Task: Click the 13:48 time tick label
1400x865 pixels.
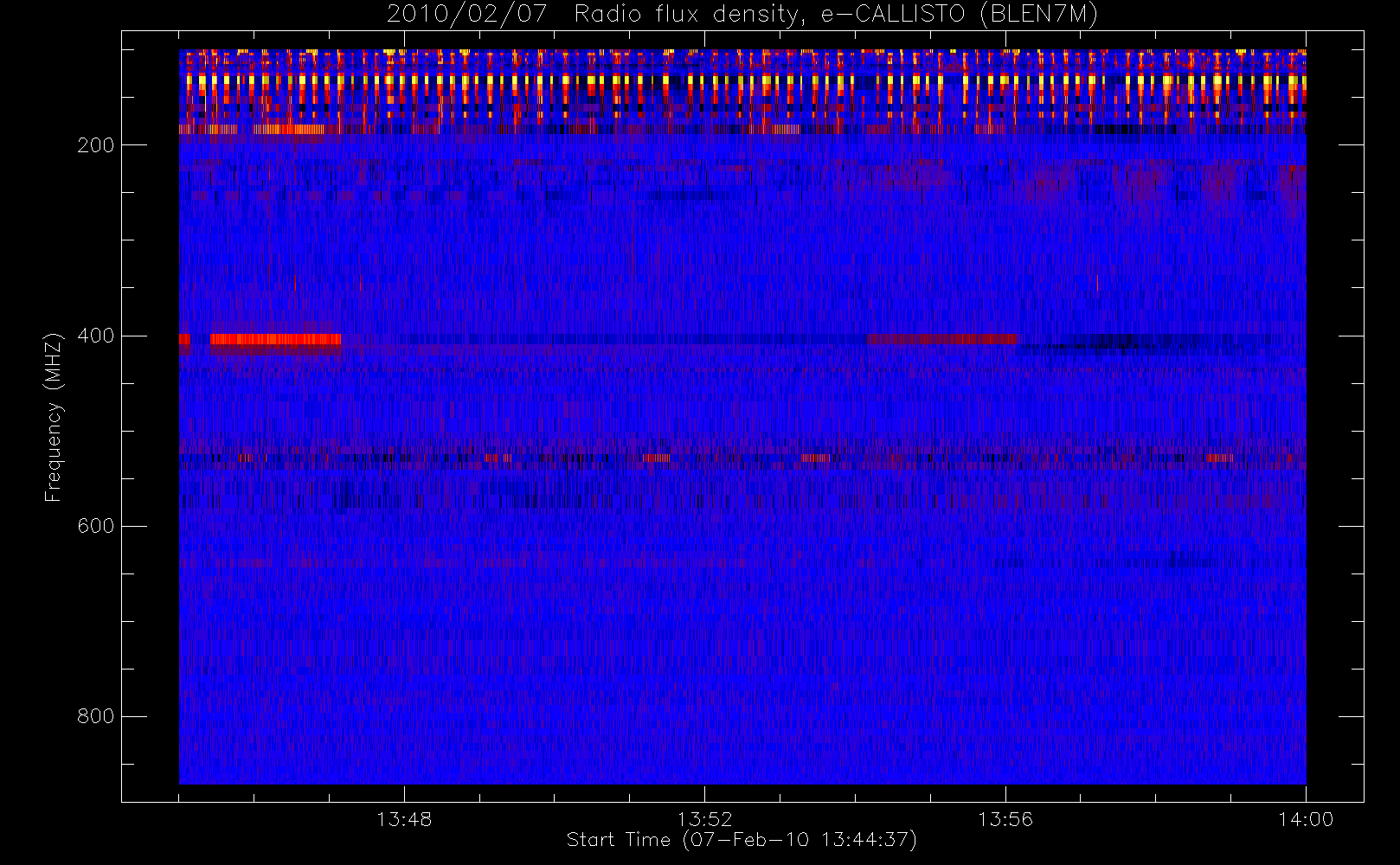Action: pos(404,819)
